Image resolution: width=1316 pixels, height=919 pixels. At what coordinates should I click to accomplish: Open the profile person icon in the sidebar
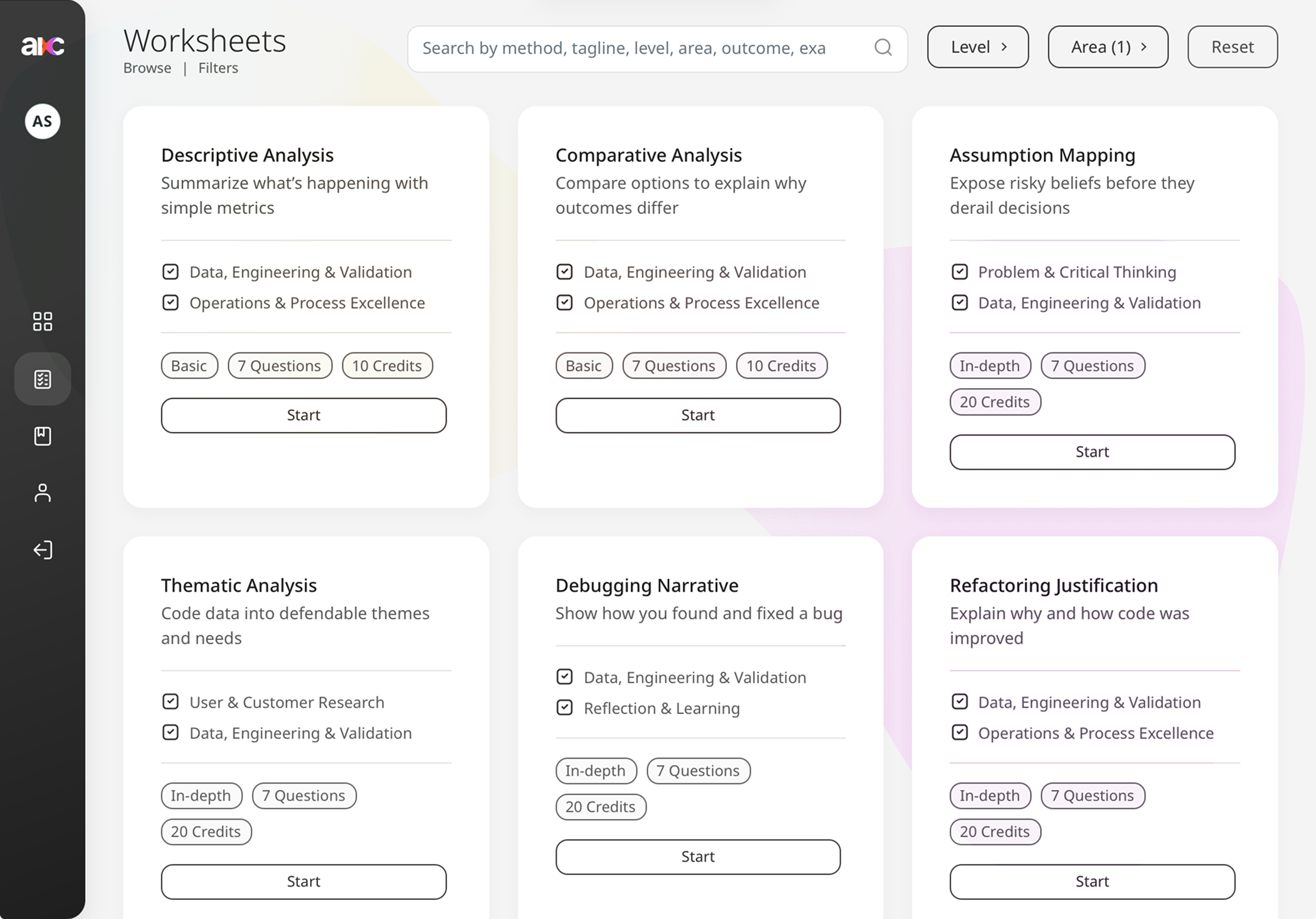(43, 492)
